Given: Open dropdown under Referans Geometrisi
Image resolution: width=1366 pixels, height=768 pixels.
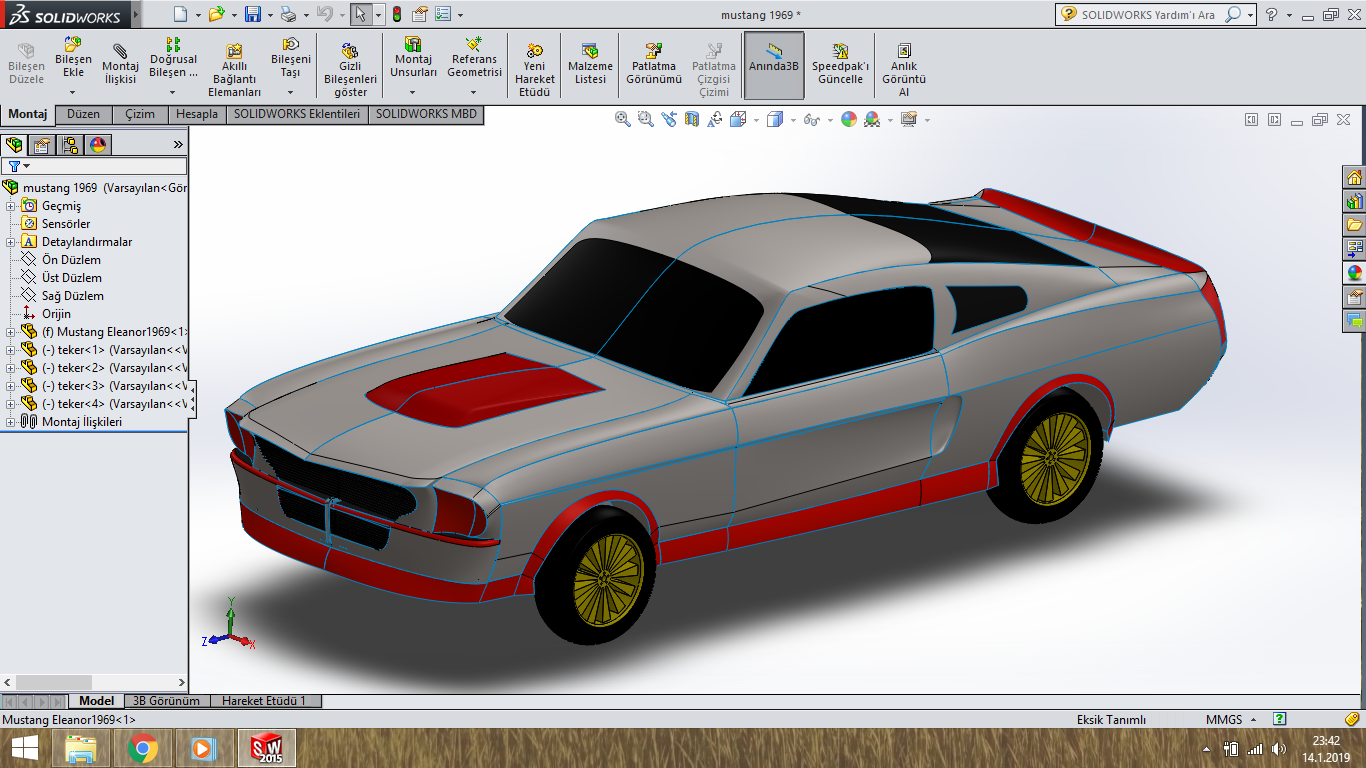Looking at the screenshot, I should pyautogui.click(x=474, y=92).
